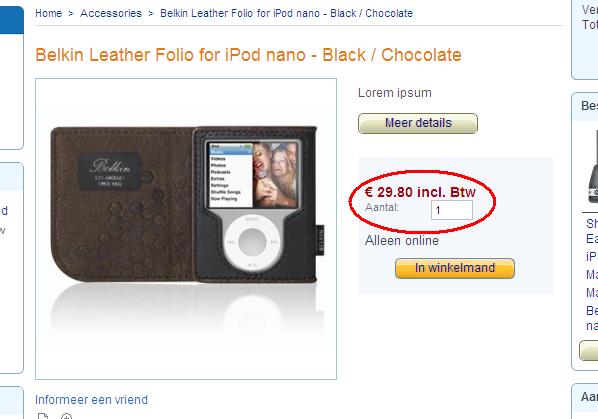Add the item via In winkelmand button
Screen dimensions: 598x419
point(455,268)
